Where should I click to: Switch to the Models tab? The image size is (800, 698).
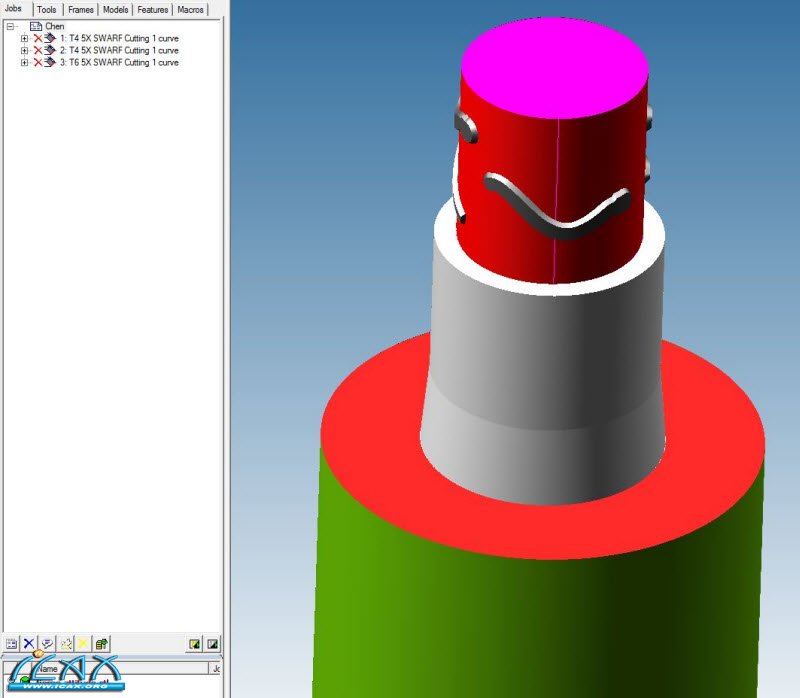point(115,10)
